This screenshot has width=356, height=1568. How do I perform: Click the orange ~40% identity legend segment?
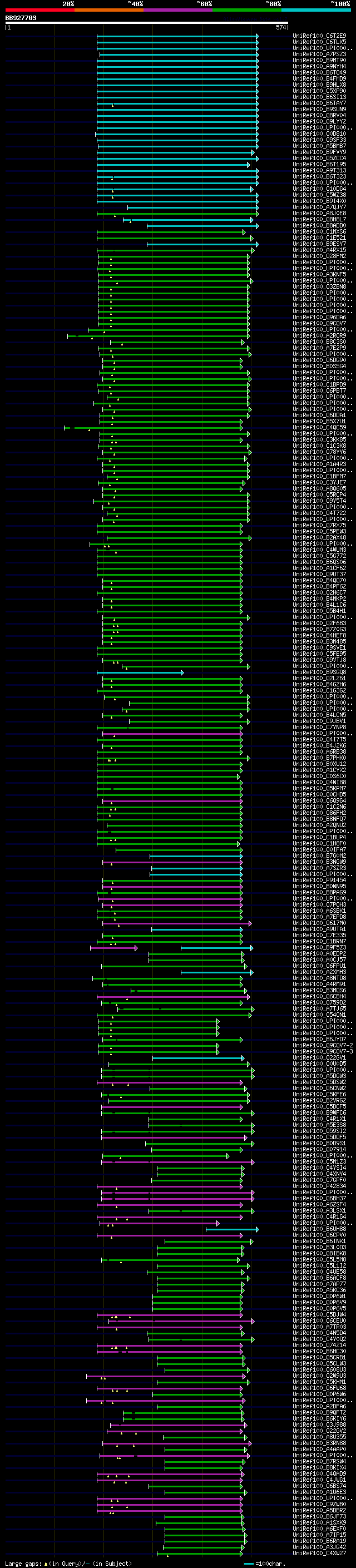(x=109, y=10)
